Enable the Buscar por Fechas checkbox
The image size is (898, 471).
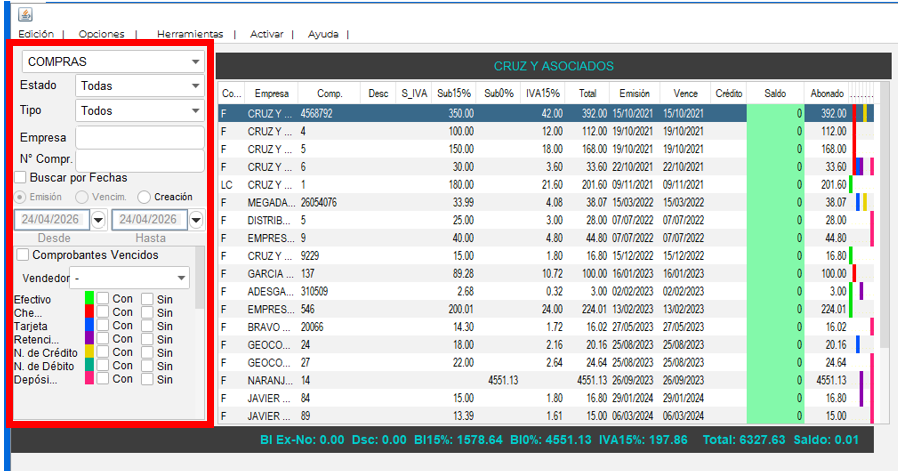tap(21, 178)
